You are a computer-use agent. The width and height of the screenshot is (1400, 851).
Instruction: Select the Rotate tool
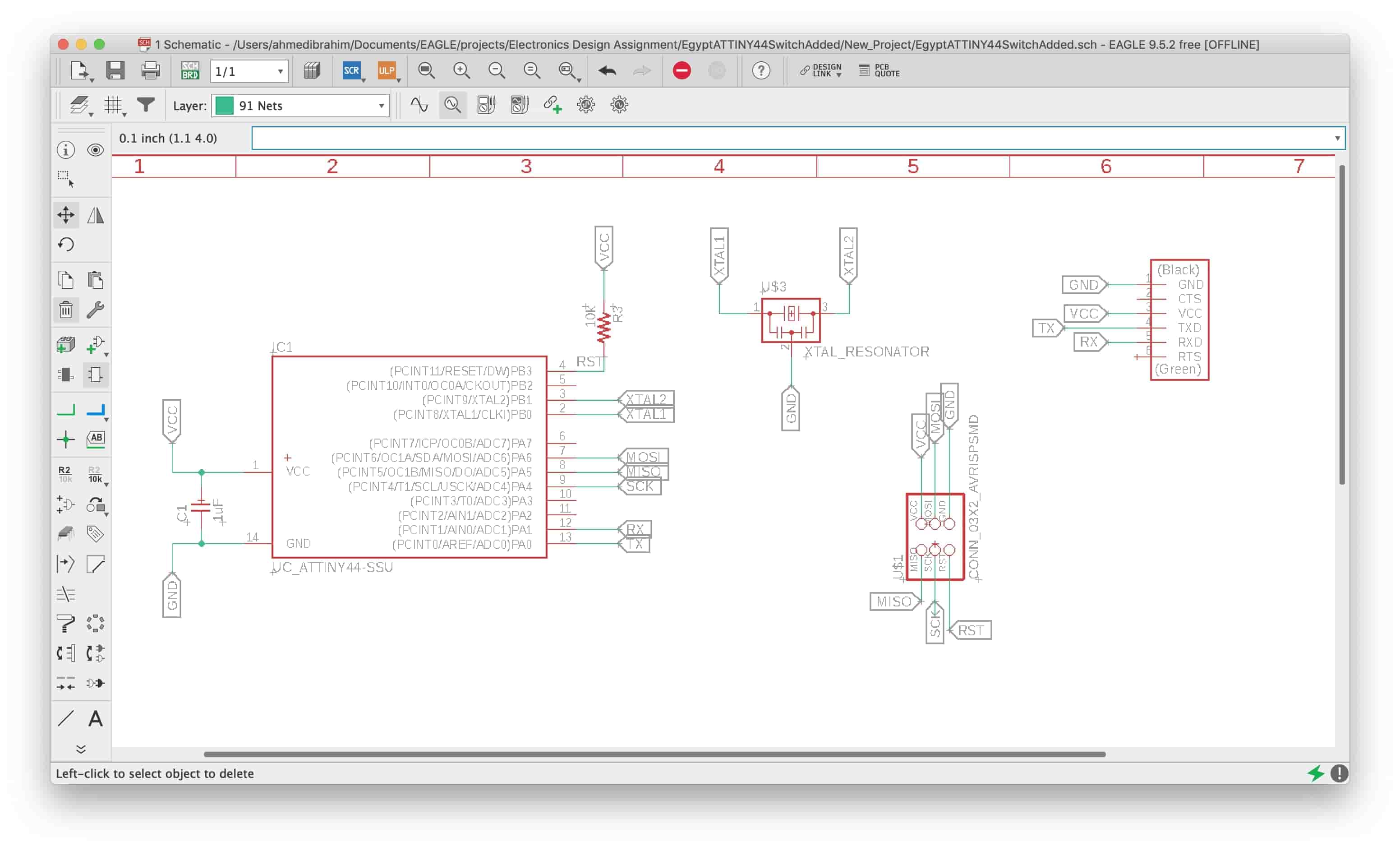66,245
